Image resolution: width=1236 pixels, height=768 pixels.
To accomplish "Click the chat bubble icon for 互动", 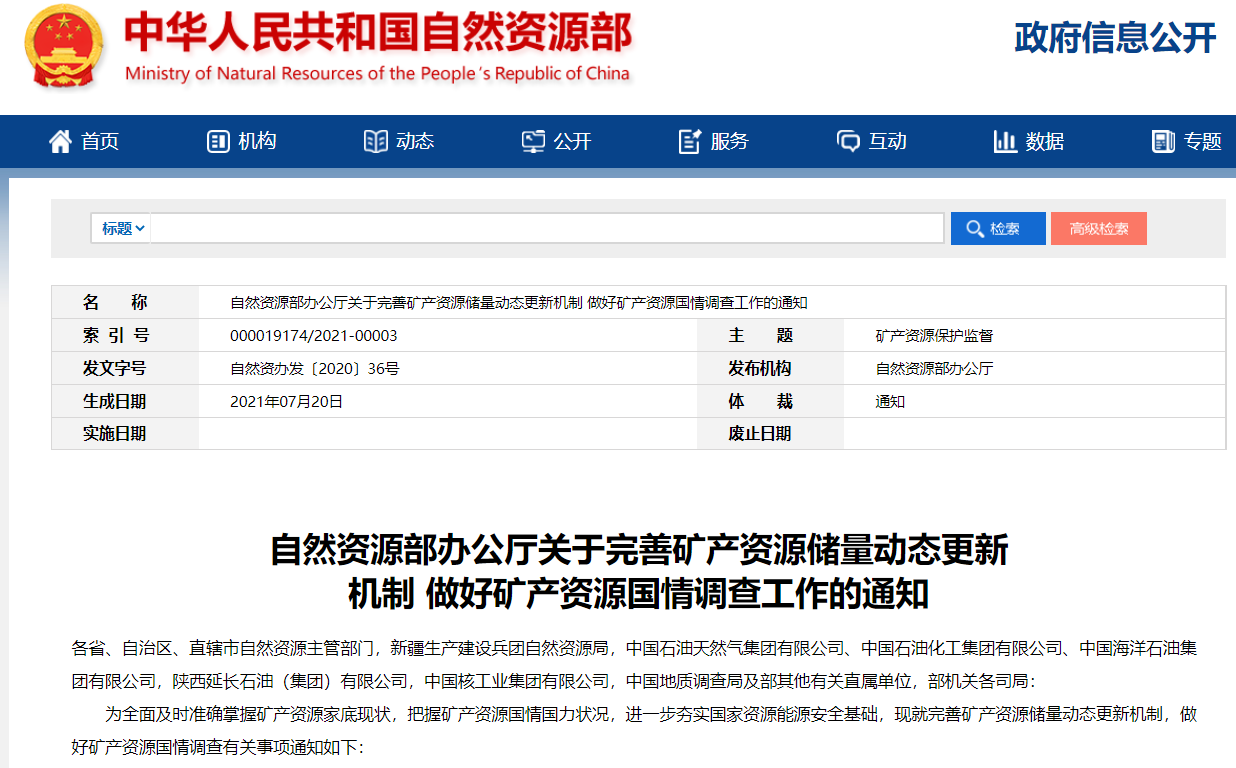I will pyautogui.click(x=848, y=142).
